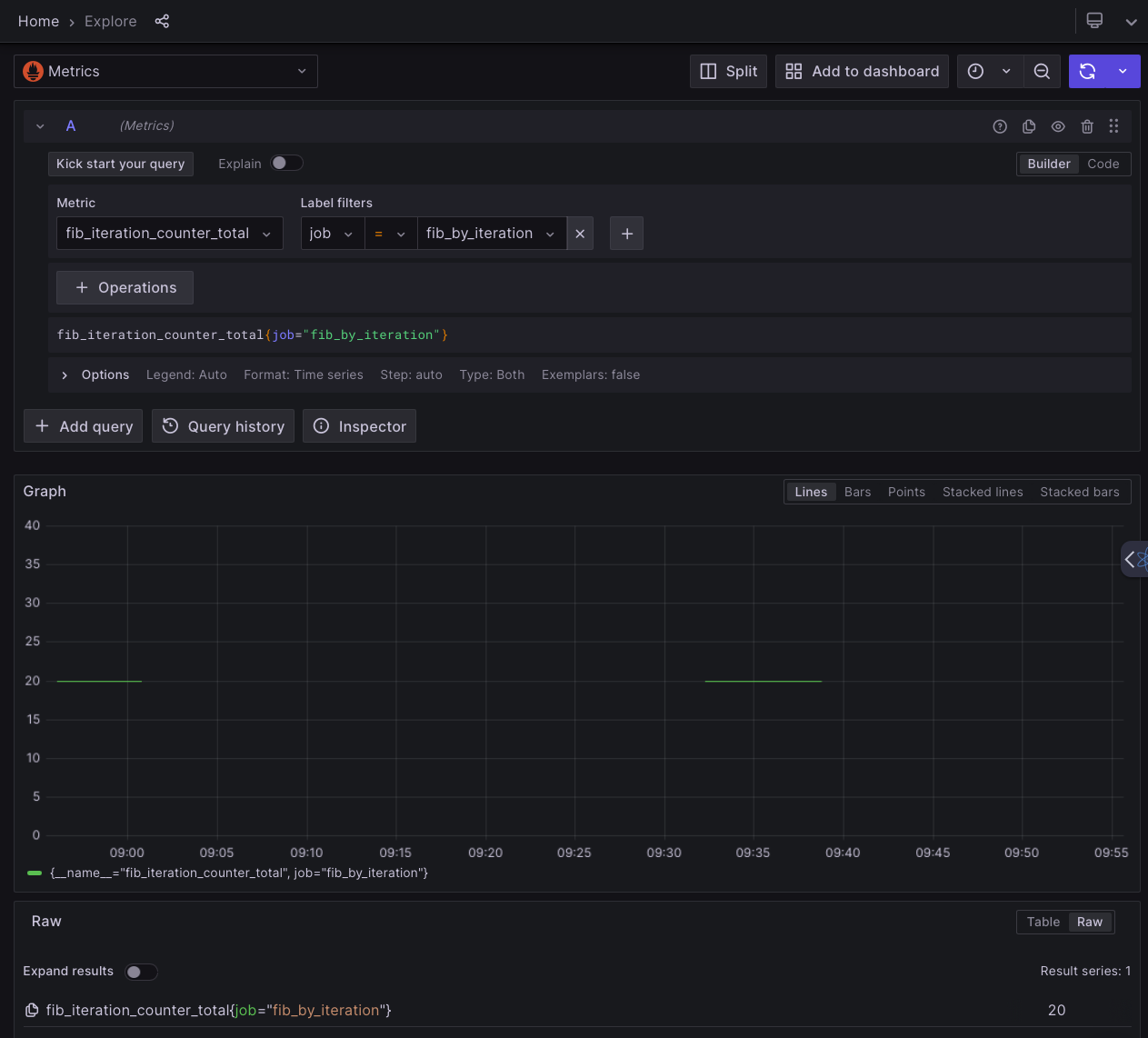Expand the query Options section

(x=65, y=374)
